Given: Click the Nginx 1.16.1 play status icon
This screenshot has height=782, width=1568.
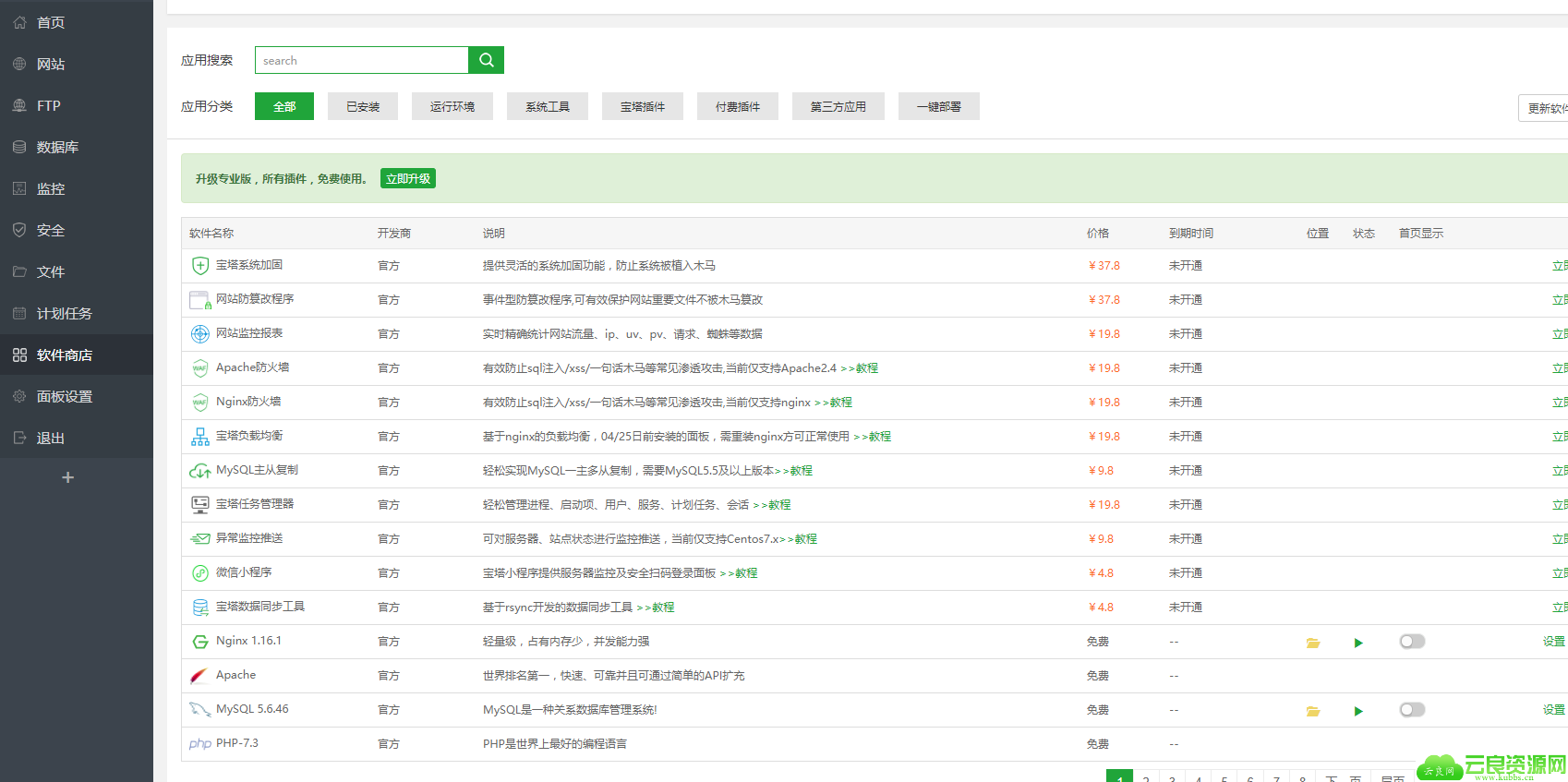Looking at the screenshot, I should tap(1358, 643).
